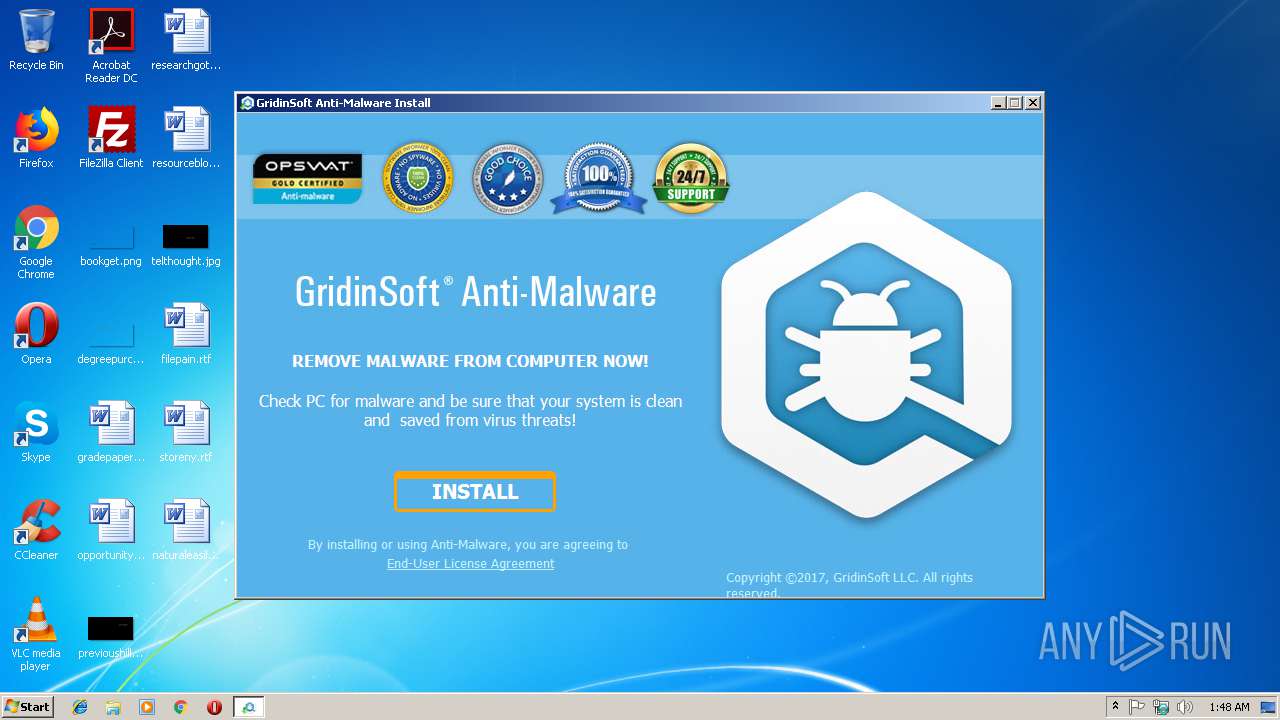Image resolution: width=1280 pixels, height=720 pixels.
Task: Click the GridinSoft installer title bar icon
Action: 247,103
